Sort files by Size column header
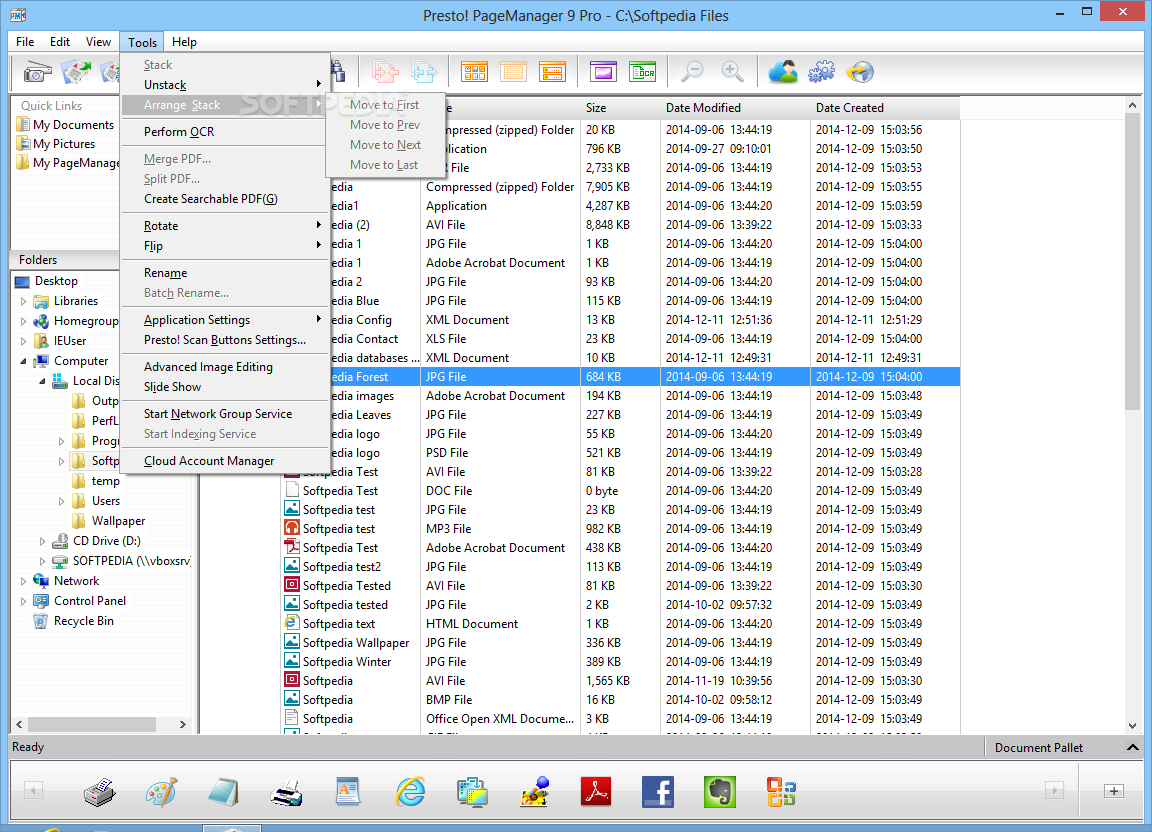Image resolution: width=1152 pixels, height=832 pixels. click(620, 107)
